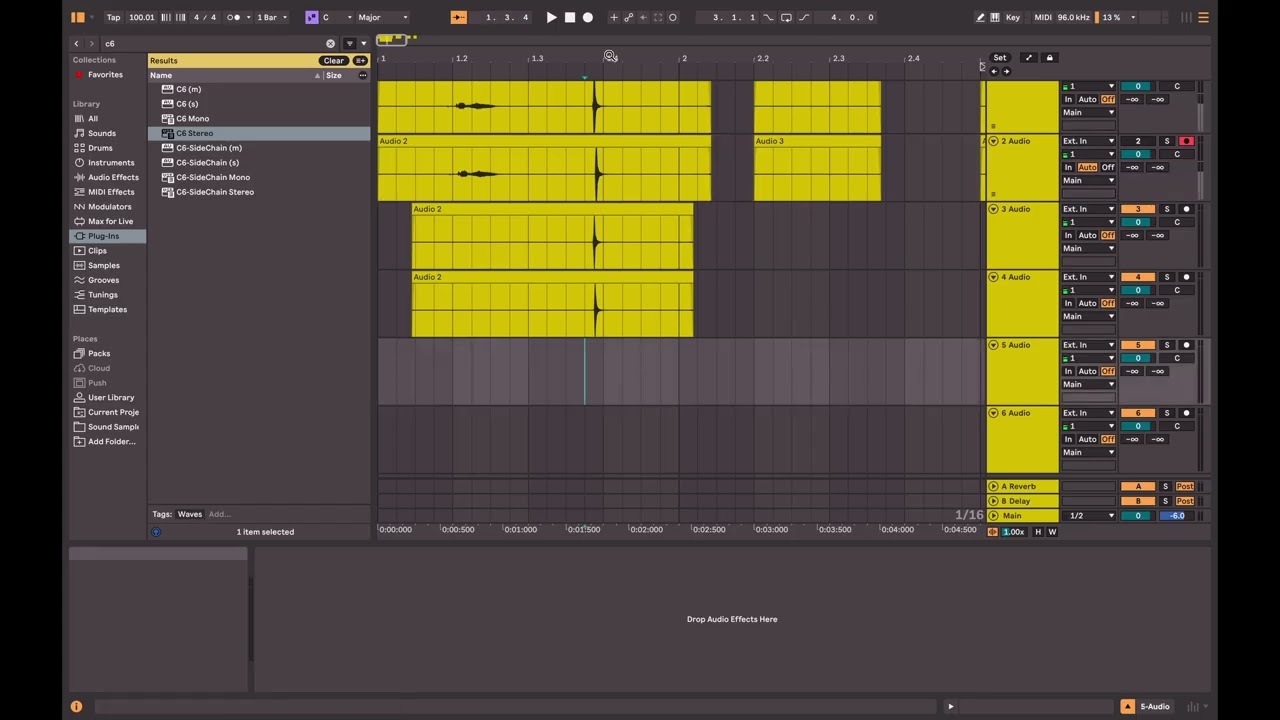Open the scale root note C dropdown

pyautogui.click(x=336, y=17)
